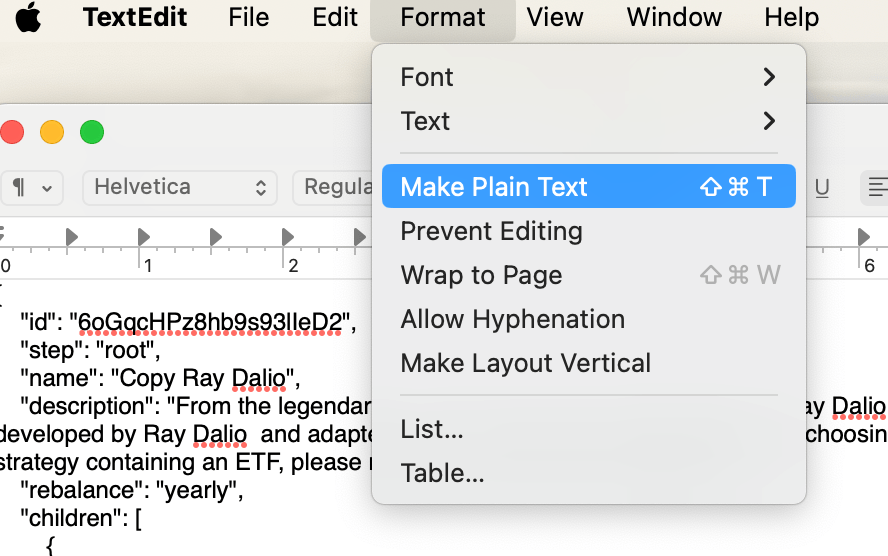
Task: Open the List… dialog
Action: tap(588, 429)
